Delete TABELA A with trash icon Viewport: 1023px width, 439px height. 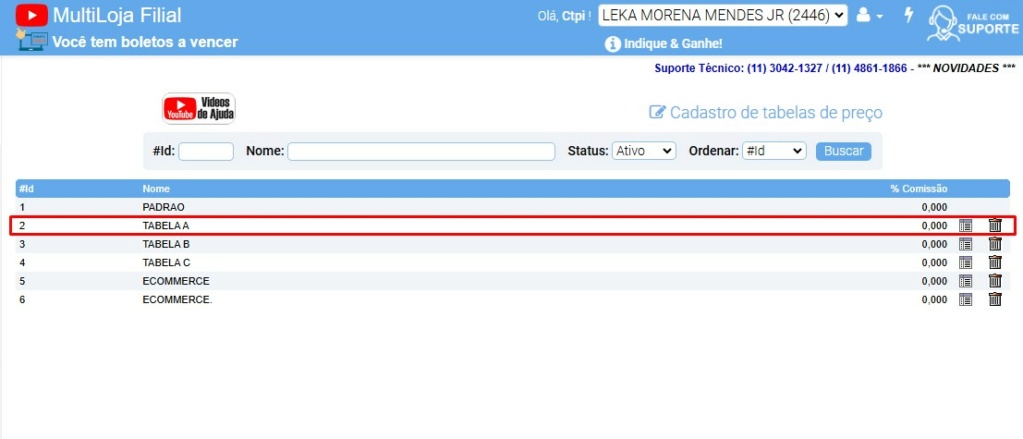[995, 225]
